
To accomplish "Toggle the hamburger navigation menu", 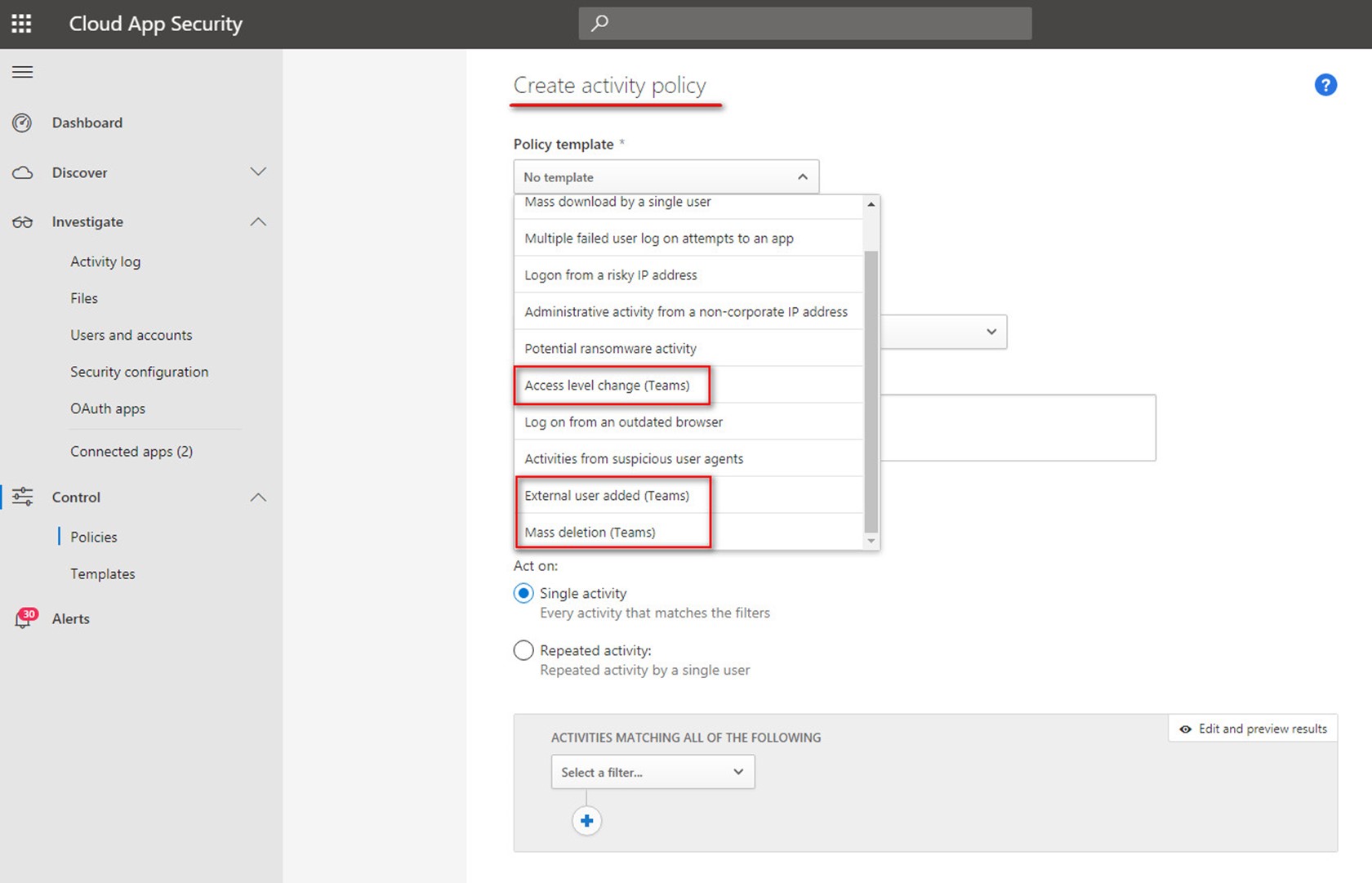I will (x=23, y=72).
